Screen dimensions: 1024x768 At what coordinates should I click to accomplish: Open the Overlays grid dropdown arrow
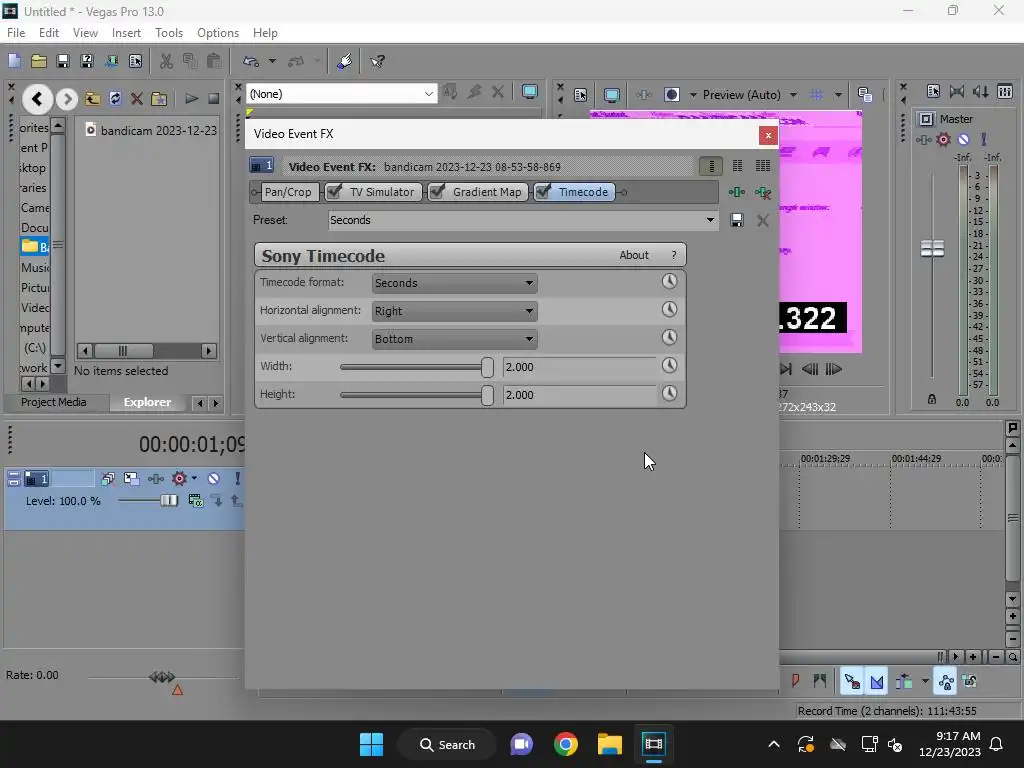coord(838,95)
